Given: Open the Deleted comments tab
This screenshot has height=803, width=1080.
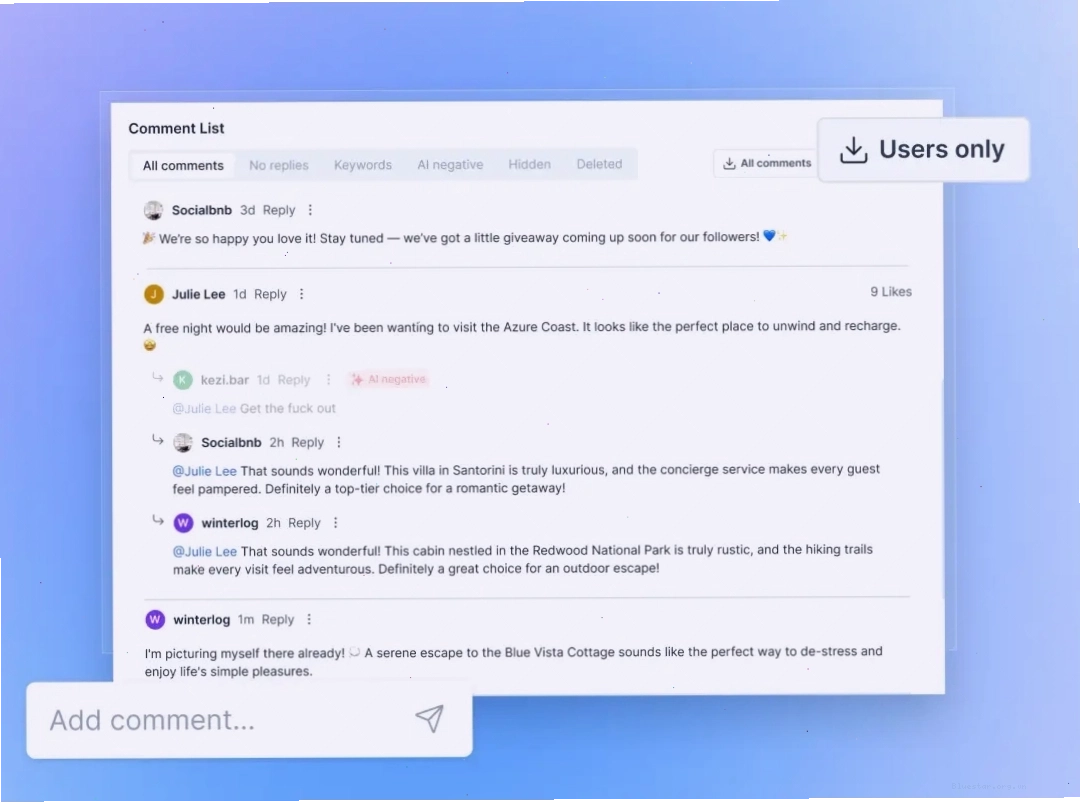Looking at the screenshot, I should click(x=599, y=164).
